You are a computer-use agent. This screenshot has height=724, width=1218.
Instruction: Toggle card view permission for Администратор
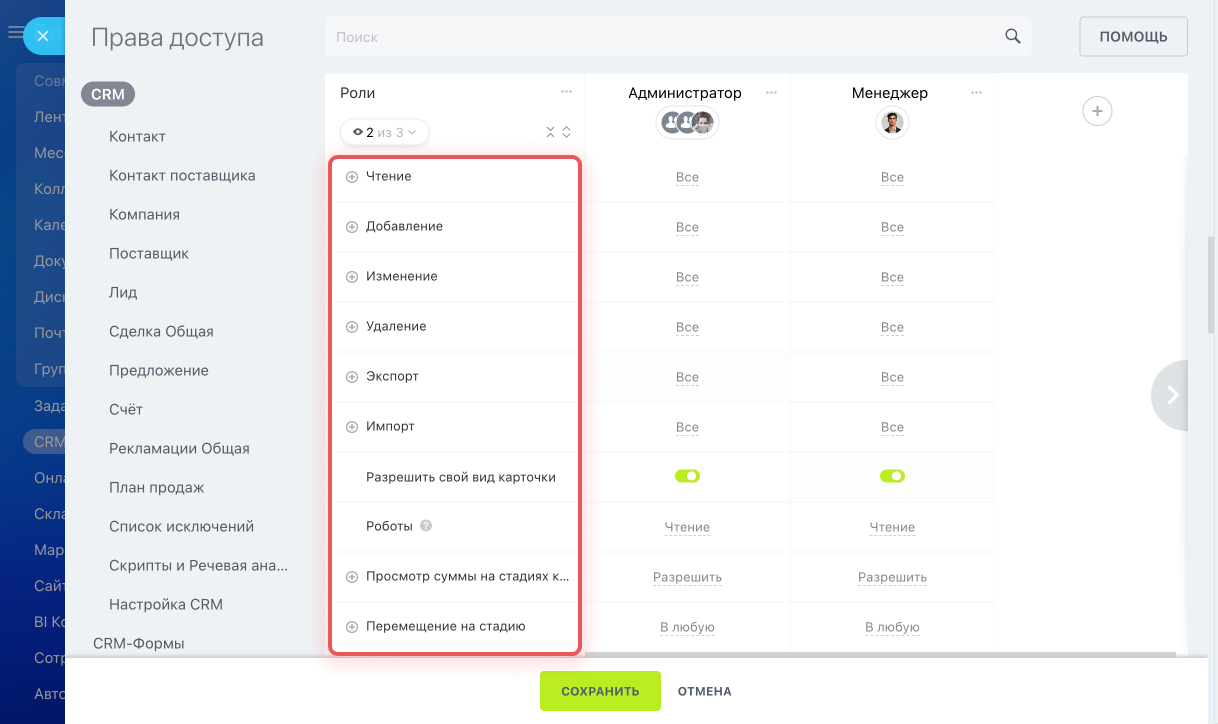click(687, 476)
